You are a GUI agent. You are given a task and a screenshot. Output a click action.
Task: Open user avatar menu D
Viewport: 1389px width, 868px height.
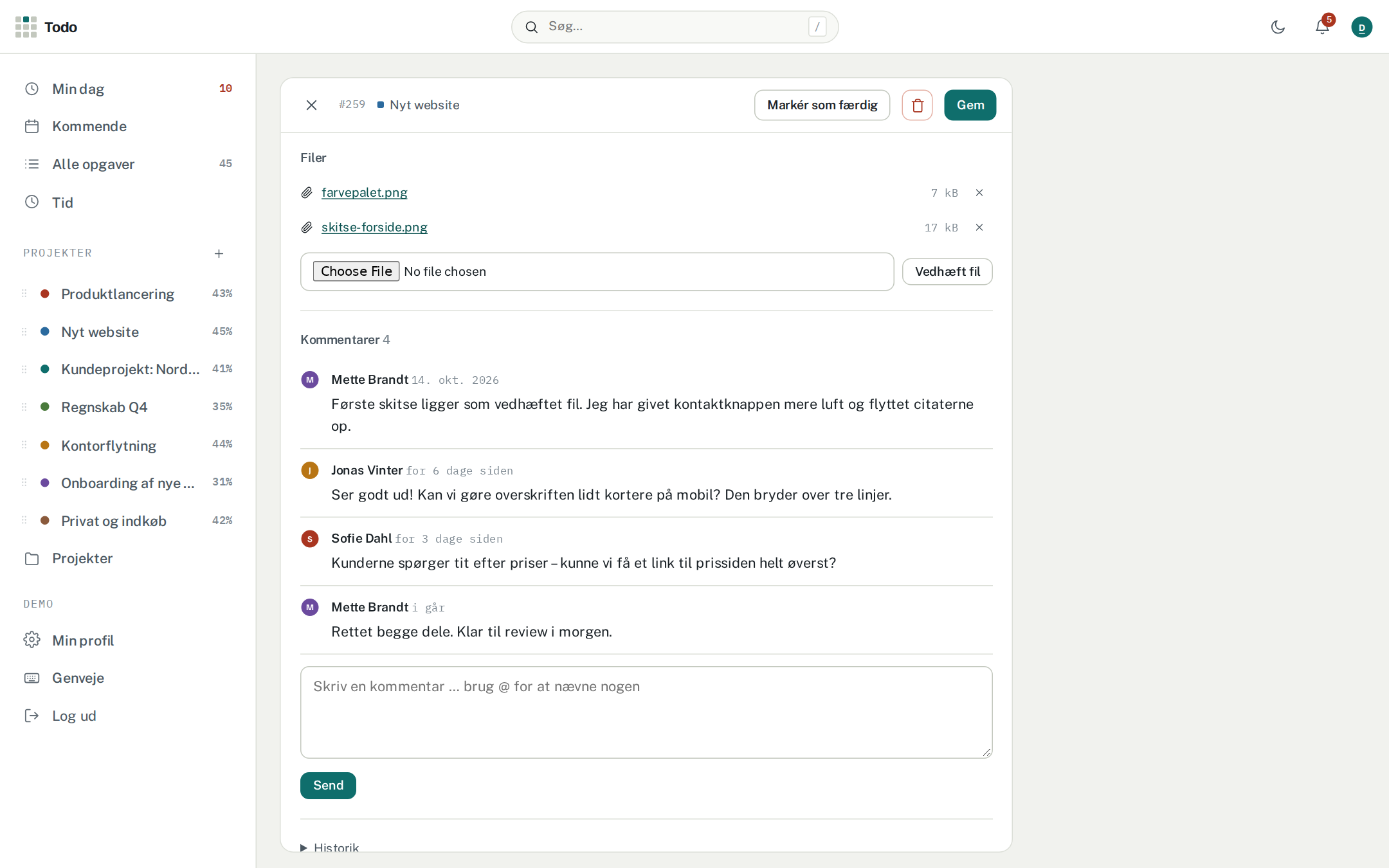pos(1361,27)
